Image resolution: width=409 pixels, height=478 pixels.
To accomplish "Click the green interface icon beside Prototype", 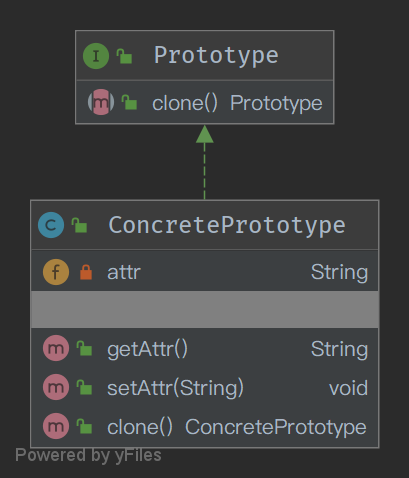I will (96, 56).
